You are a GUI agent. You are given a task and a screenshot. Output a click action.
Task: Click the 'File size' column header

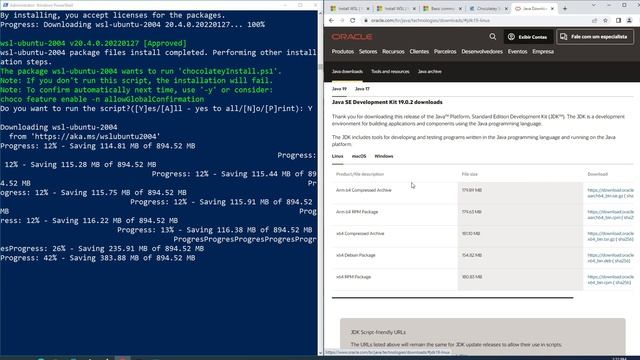click(469, 174)
